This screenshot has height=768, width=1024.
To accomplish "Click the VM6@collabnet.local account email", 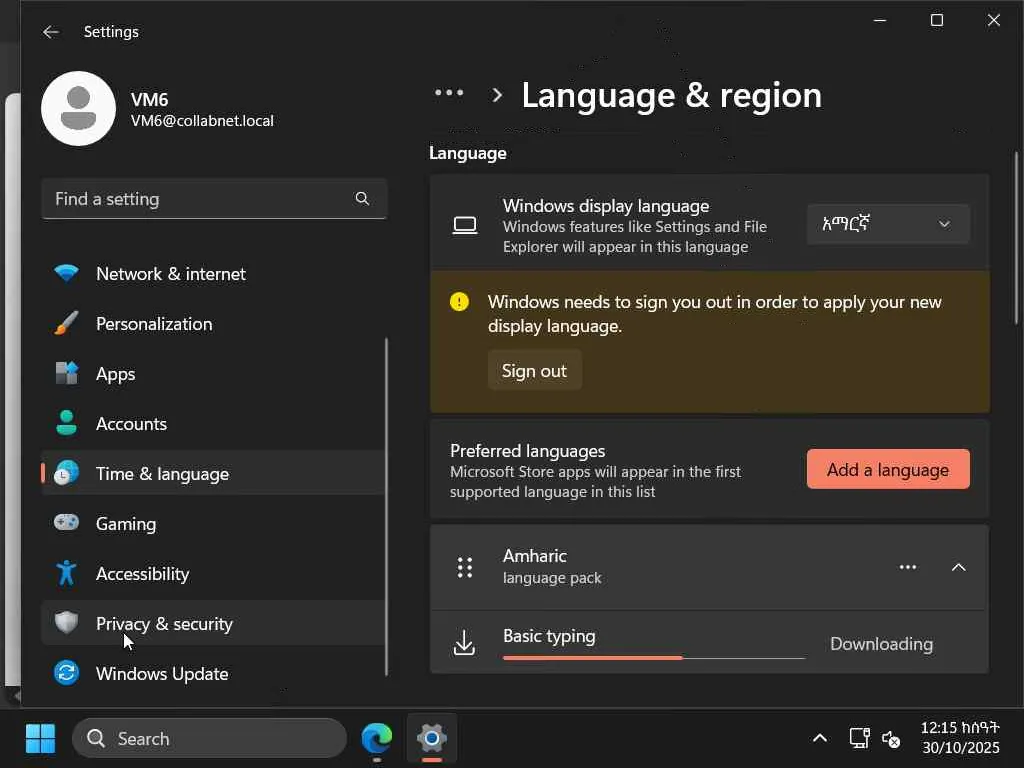I will [x=202, y=121].
